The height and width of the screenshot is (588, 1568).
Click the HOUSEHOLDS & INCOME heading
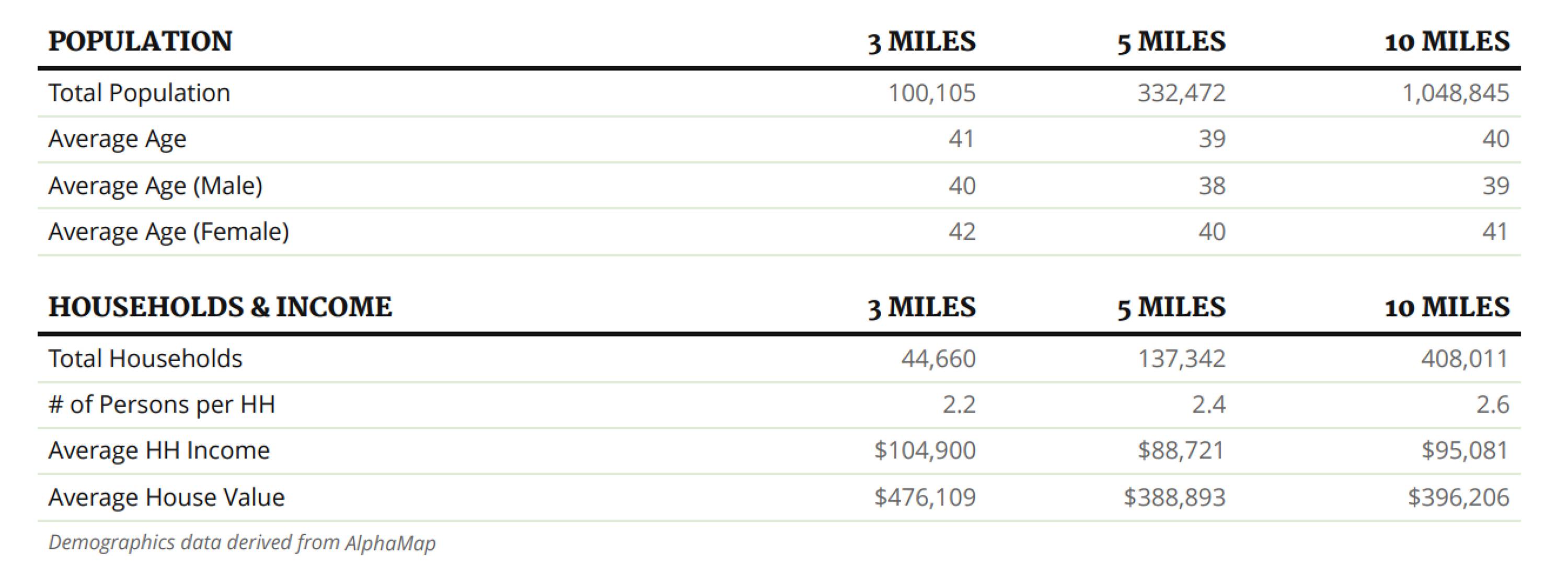220,307
